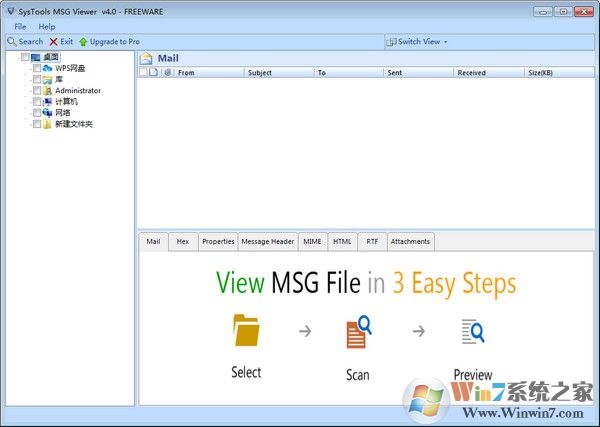
Task: Click the yellow Select folder icon
Action: click(246, 331)
